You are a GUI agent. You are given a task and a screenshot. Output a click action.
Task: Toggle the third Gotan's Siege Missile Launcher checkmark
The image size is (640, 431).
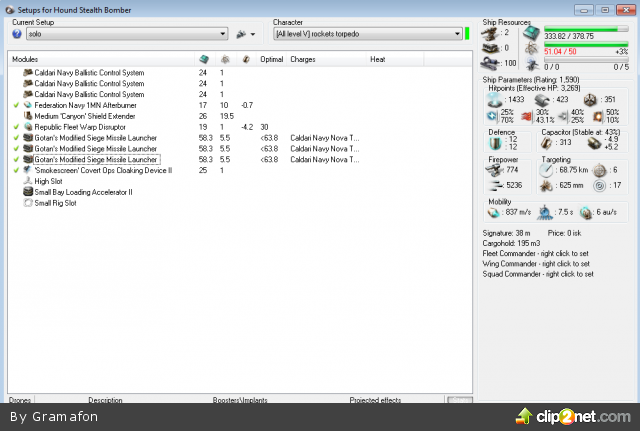point(16,160)
